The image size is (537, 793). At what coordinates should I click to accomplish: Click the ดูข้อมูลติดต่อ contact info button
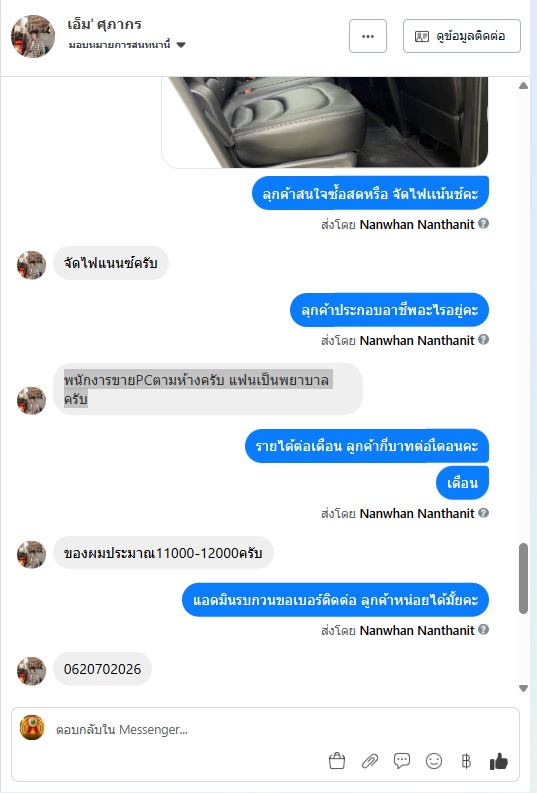point(462,36)
